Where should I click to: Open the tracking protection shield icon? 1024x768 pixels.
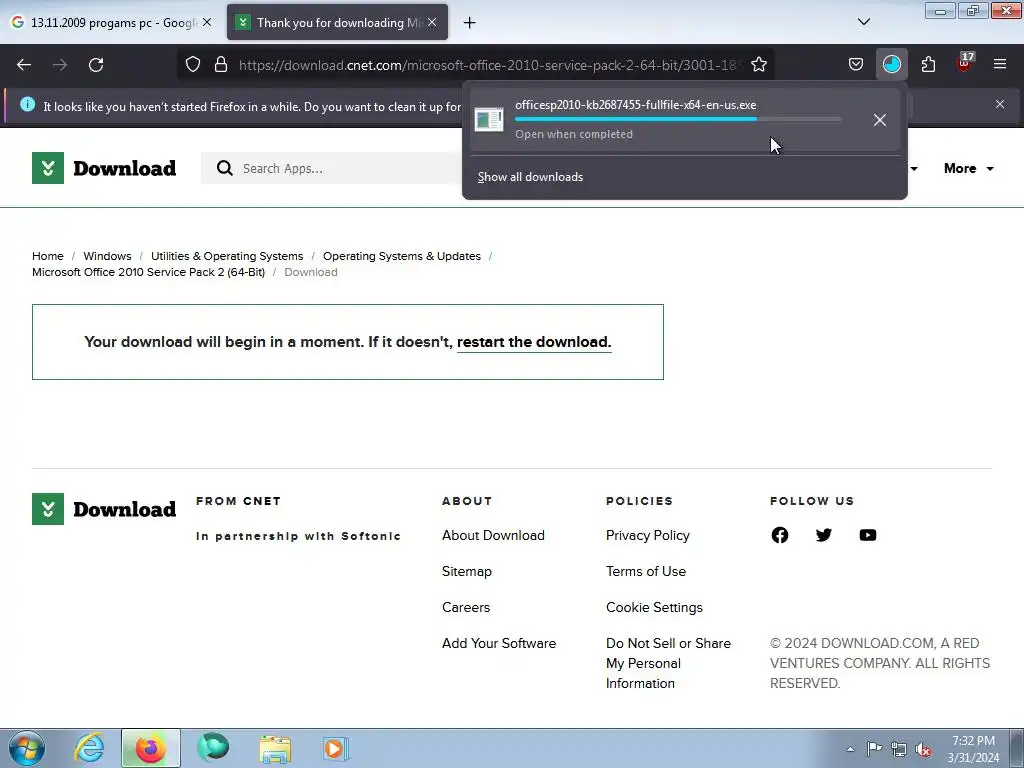pyautogui.click(x=193, y=65)
